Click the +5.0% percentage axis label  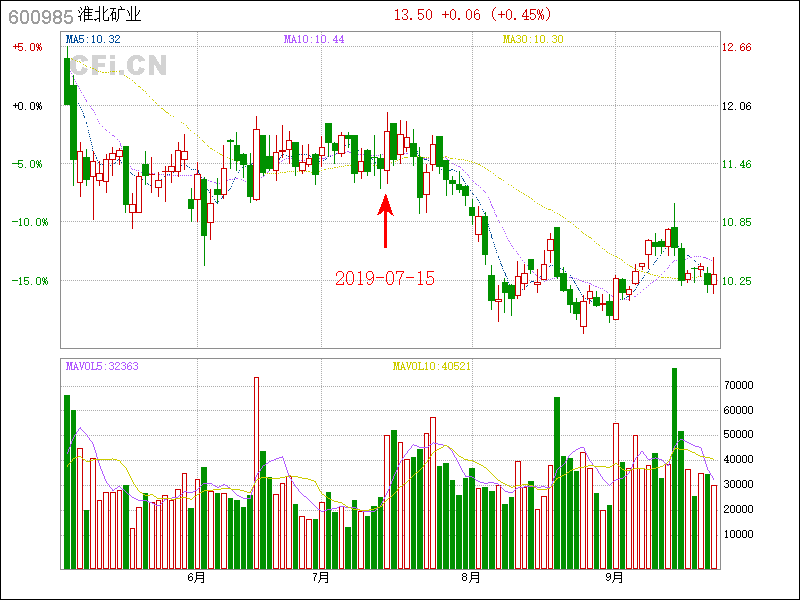coord(27,48)
